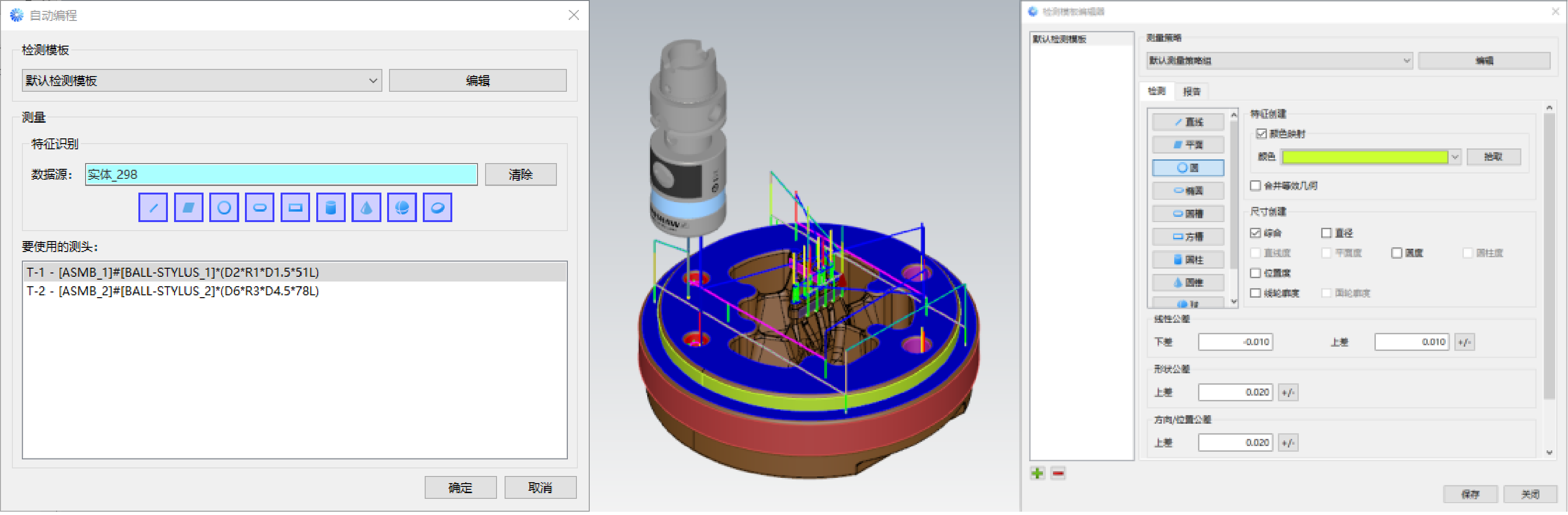Switch to the 报告 tab
Image resolution: width=1568 pixels, height=515 pixels.
1191,91
